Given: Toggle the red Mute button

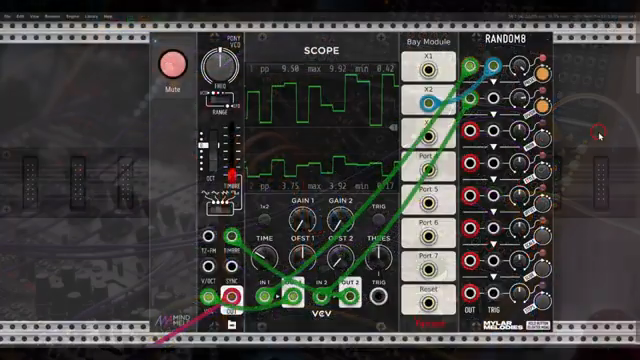Looking at the screenshot, I should 173,64.
